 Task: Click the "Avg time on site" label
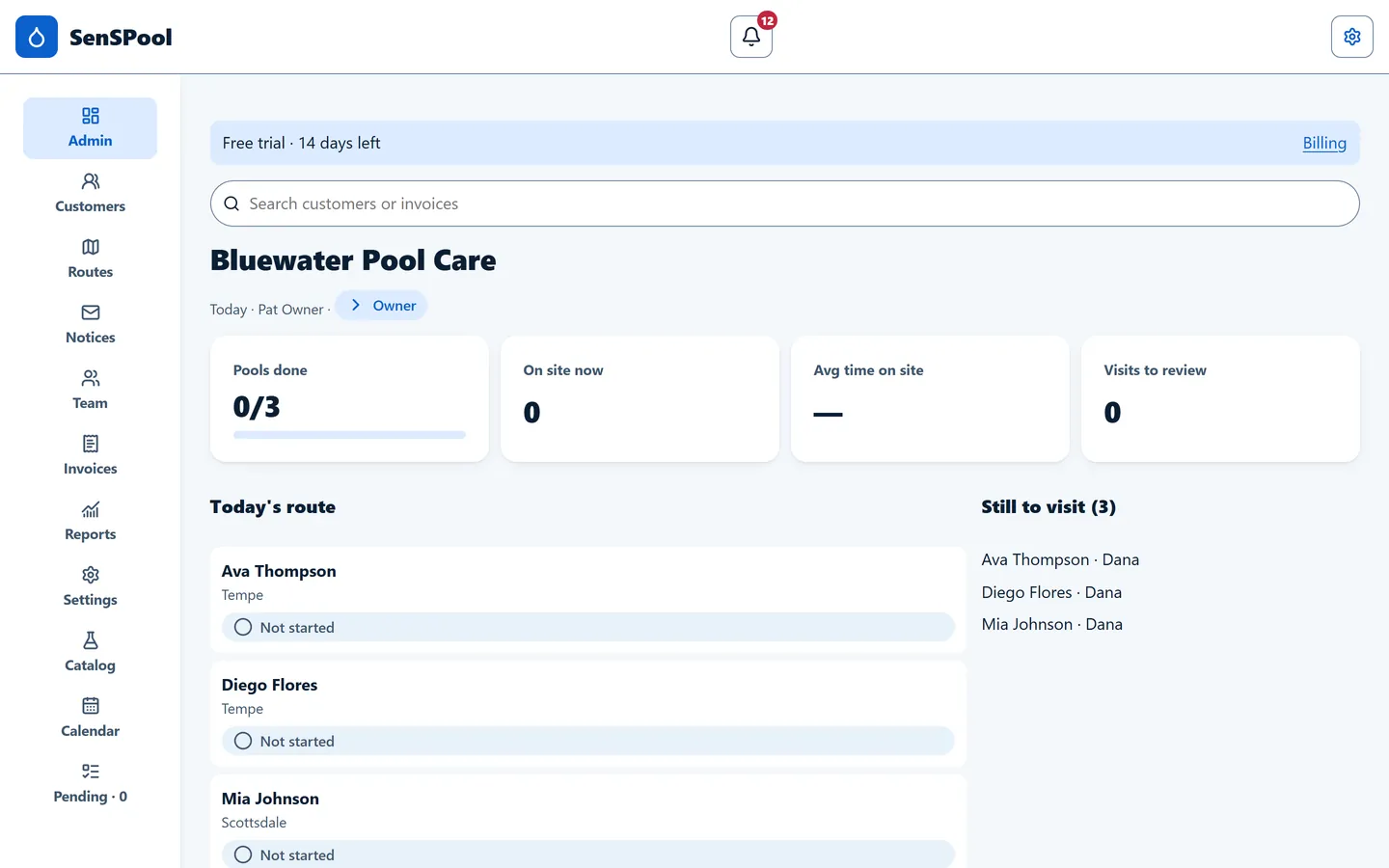868,370
